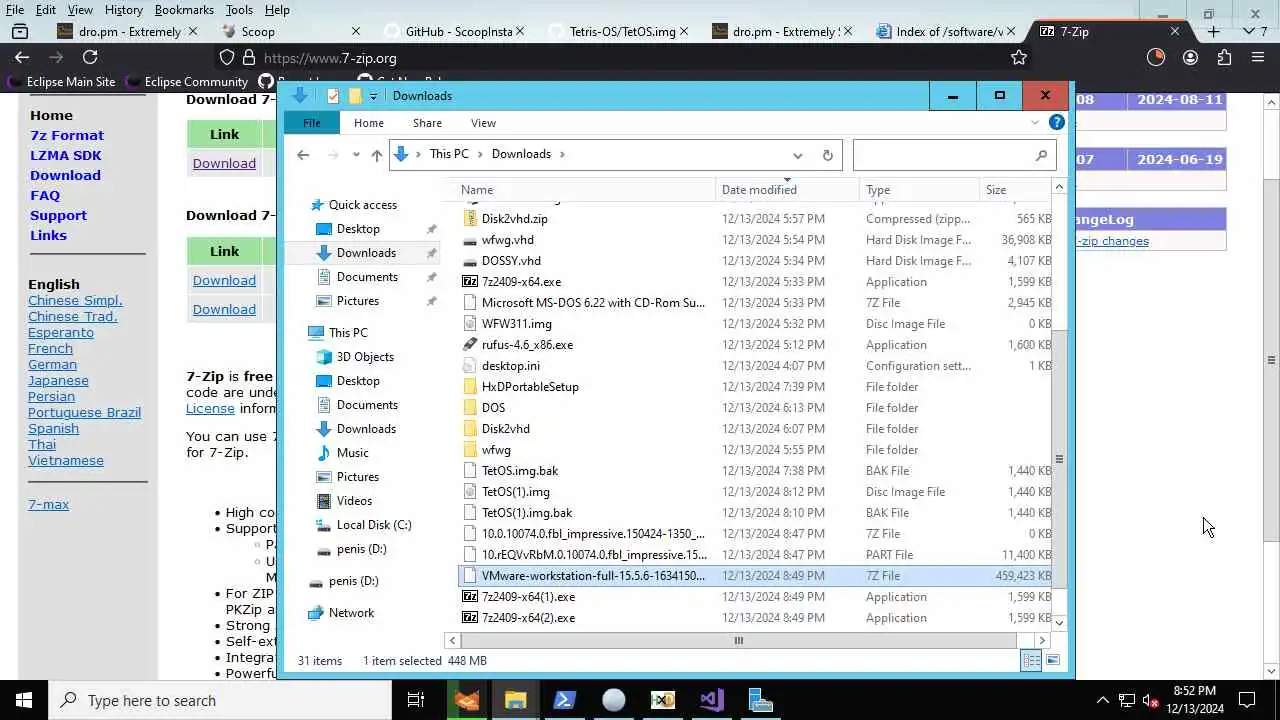Open FAQ link on 7-zip sidebar

[45, 195]
